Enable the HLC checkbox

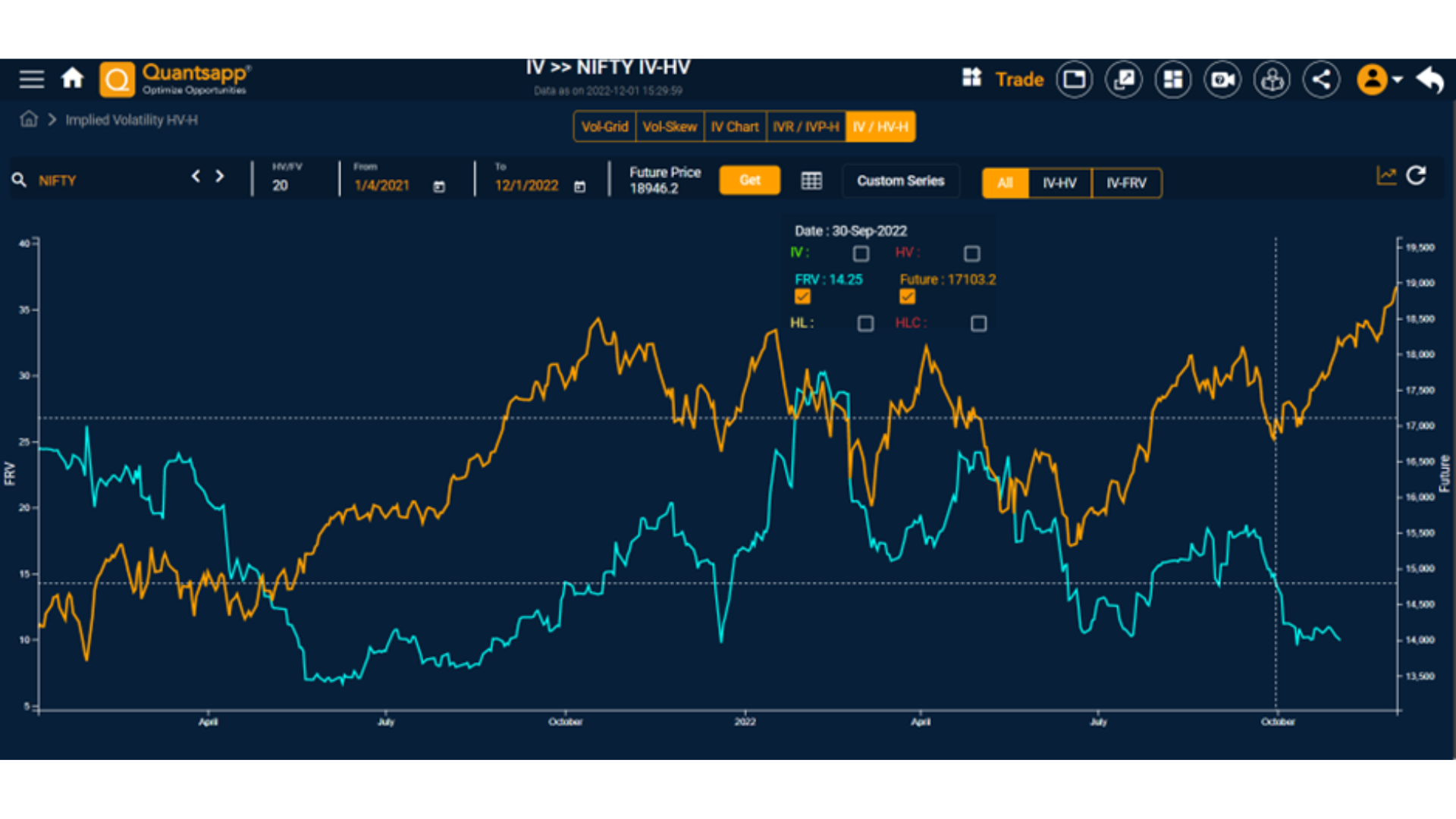[x=978, y=324]
